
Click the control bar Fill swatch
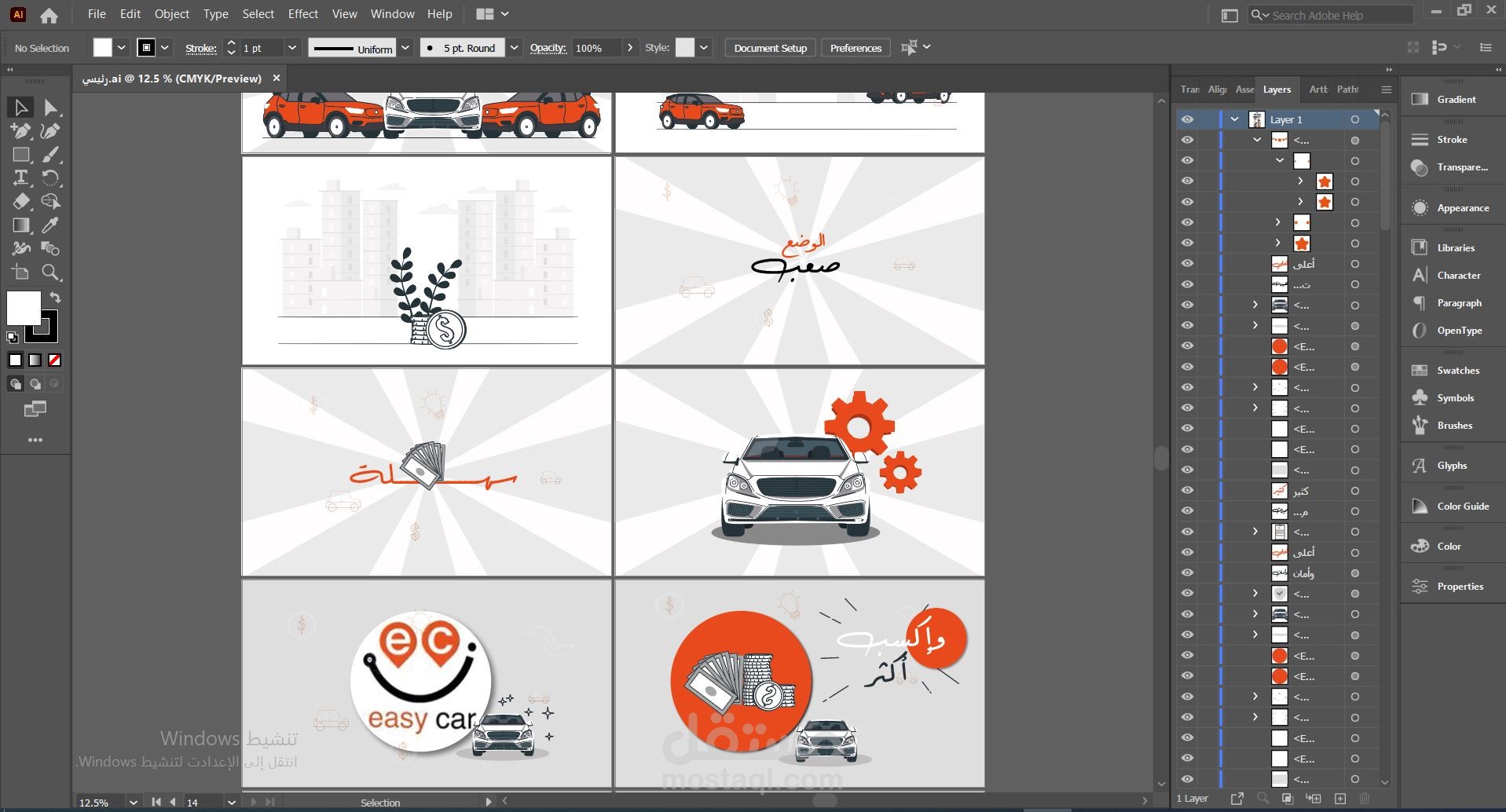tap(103, 48)
